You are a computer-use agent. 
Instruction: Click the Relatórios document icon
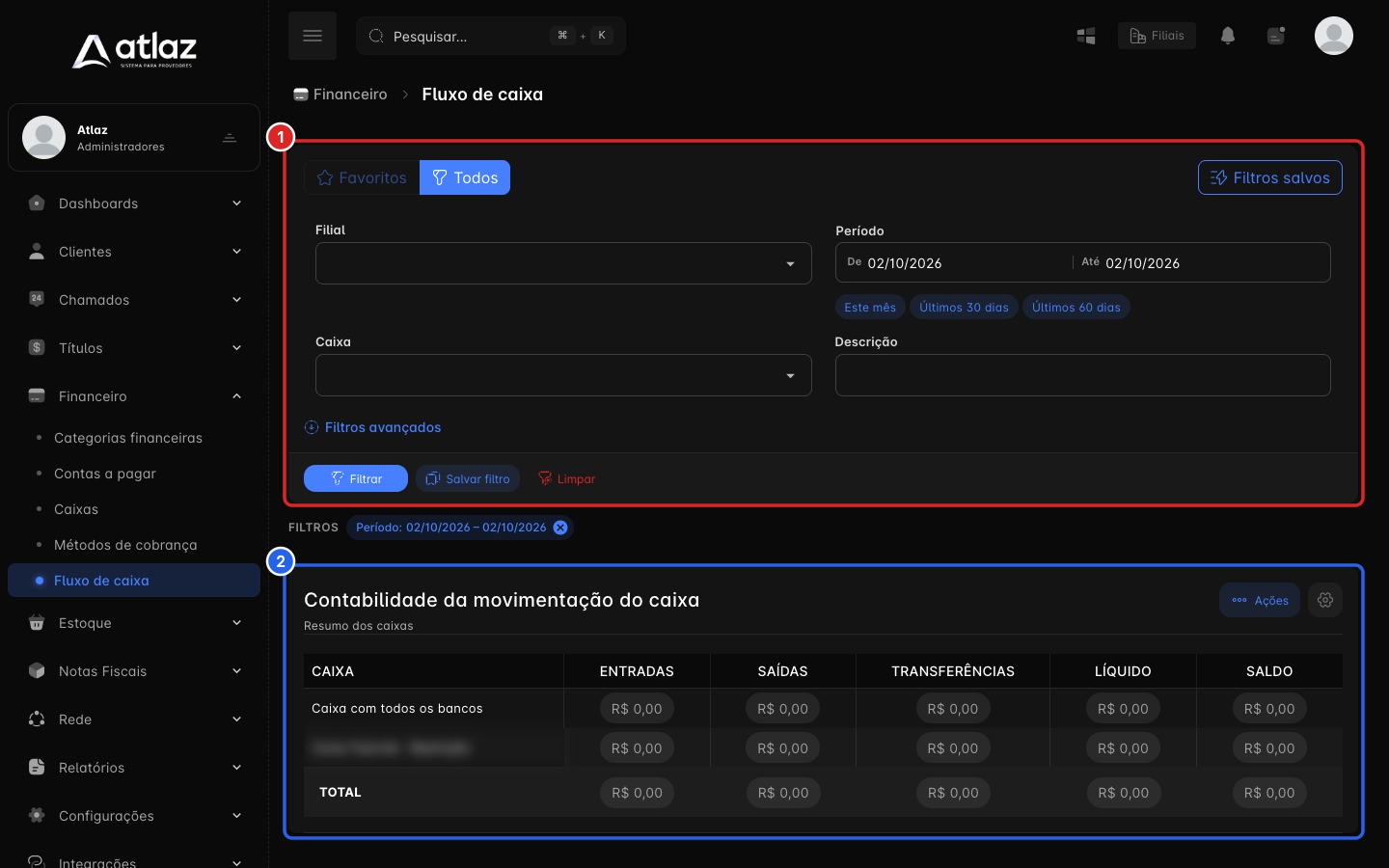click(37, 767)
